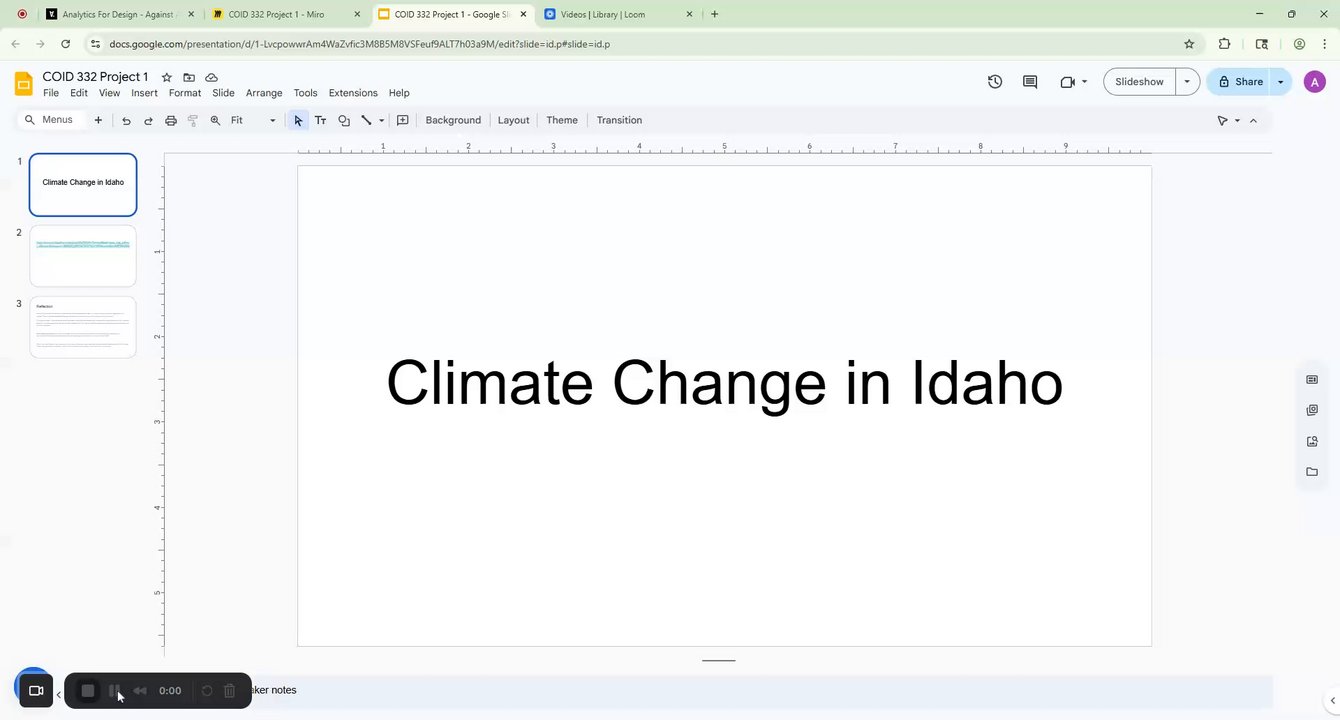Select the Paint format tool
Screen dimensions: 1340x720
pyautogui.click(x=193, y=120)
